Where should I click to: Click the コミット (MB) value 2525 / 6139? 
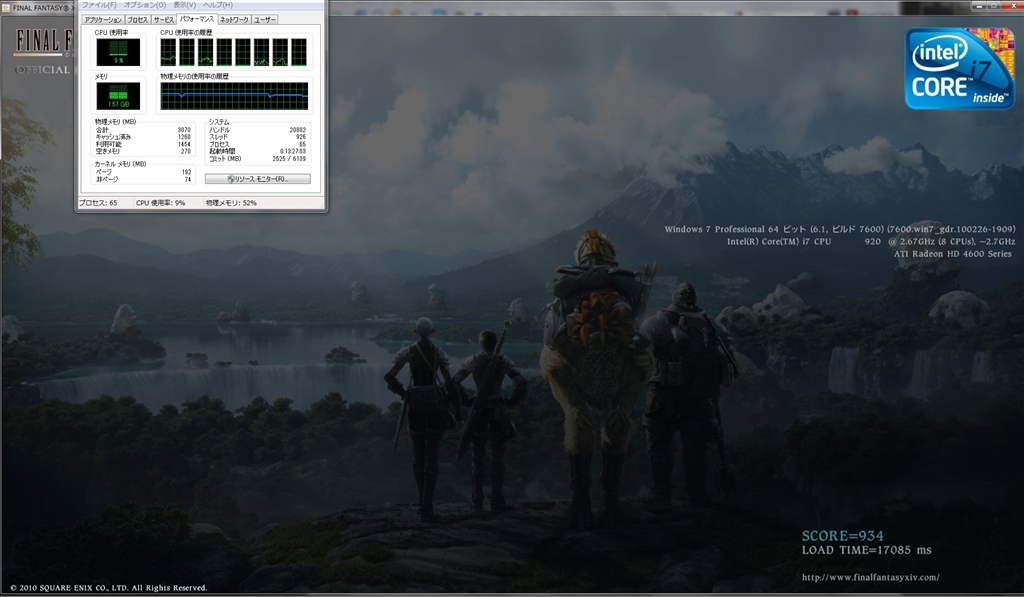289,159
